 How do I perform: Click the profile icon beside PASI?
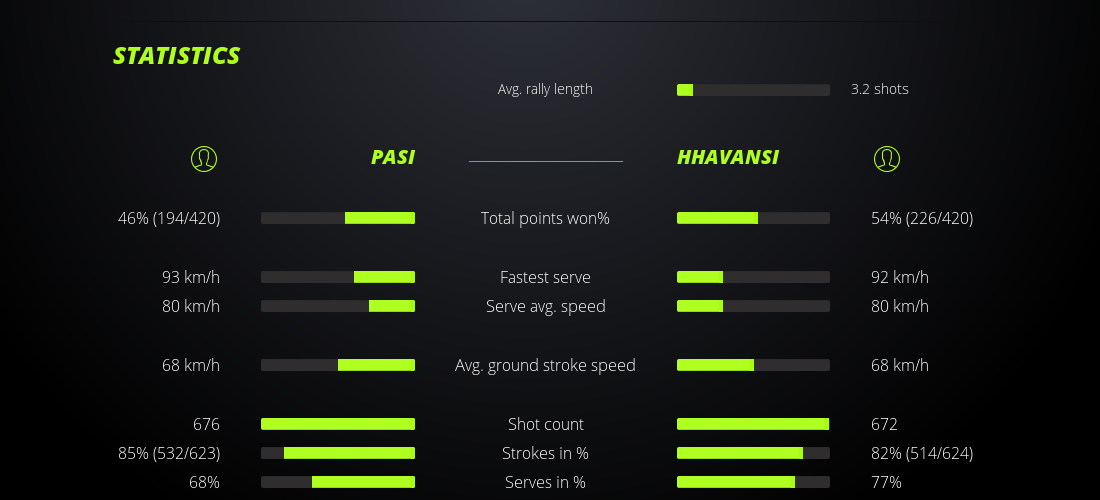coord(204,158)
